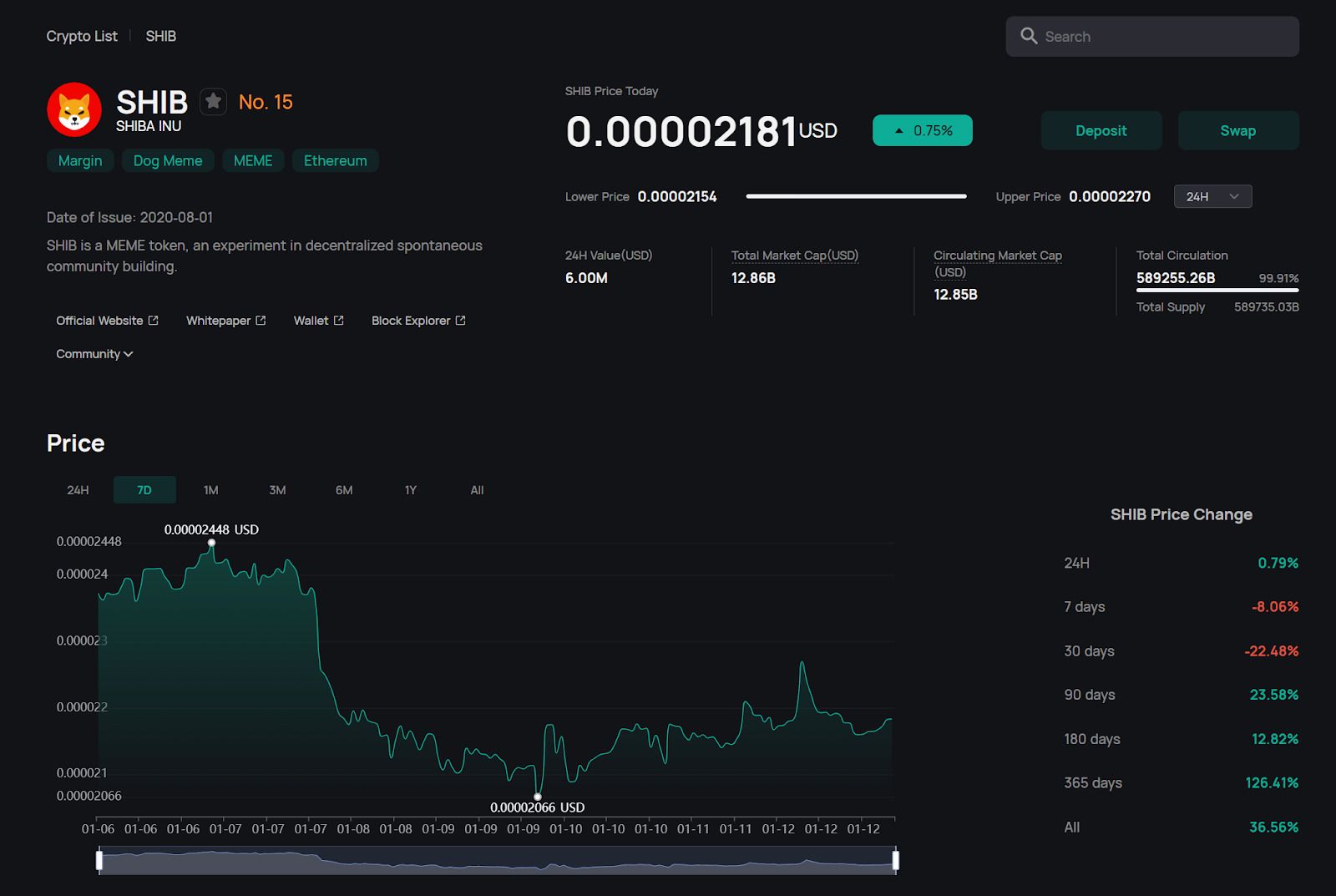The image size is (1336, 896).
Task: Click the 12.85B circulating market cap value
Action: (x=955, y=295)
